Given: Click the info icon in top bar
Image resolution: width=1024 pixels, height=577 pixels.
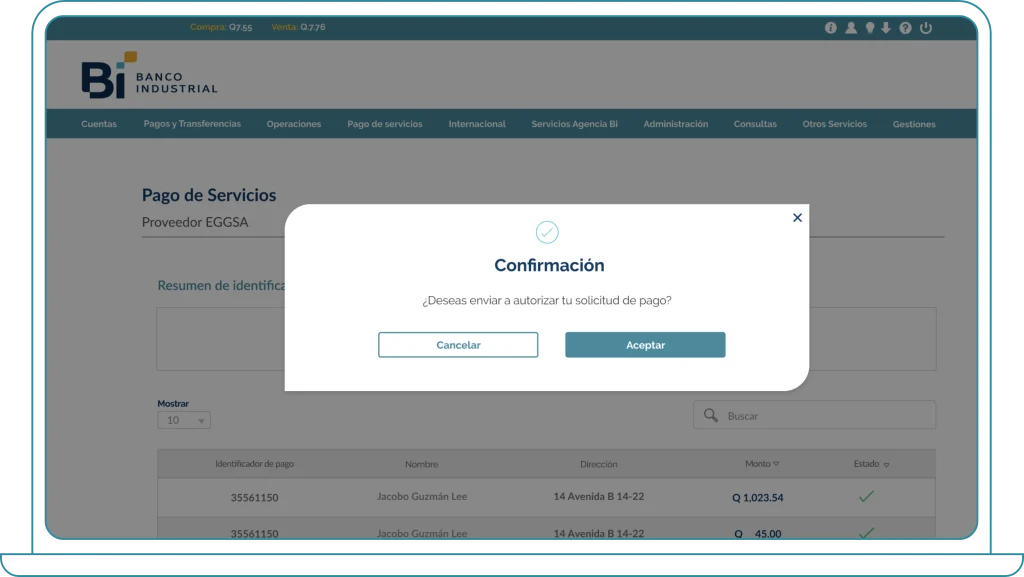Looking at the screenshot, I should pos(830,28).
